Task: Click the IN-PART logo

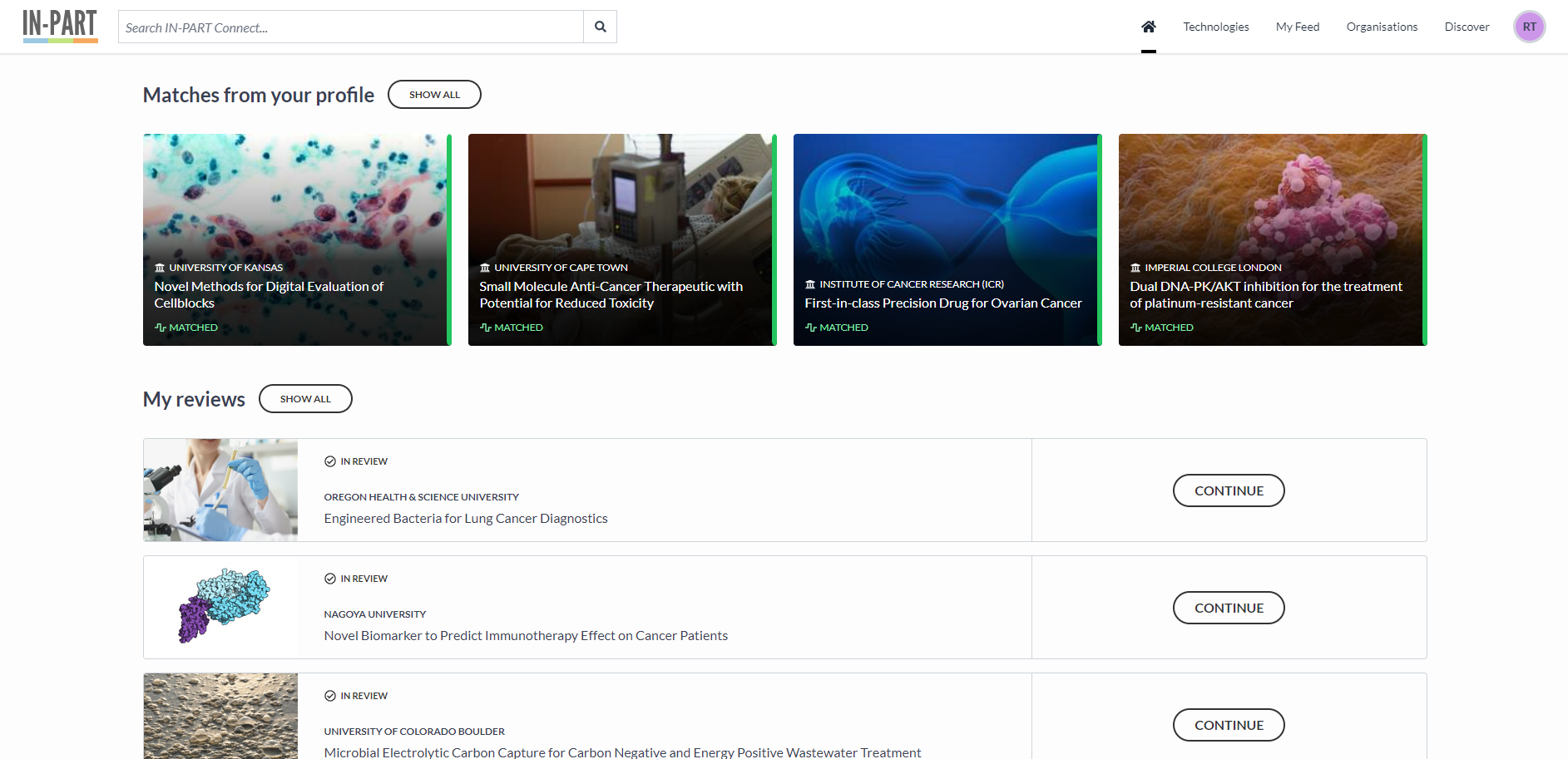Action: coord(60,26)
